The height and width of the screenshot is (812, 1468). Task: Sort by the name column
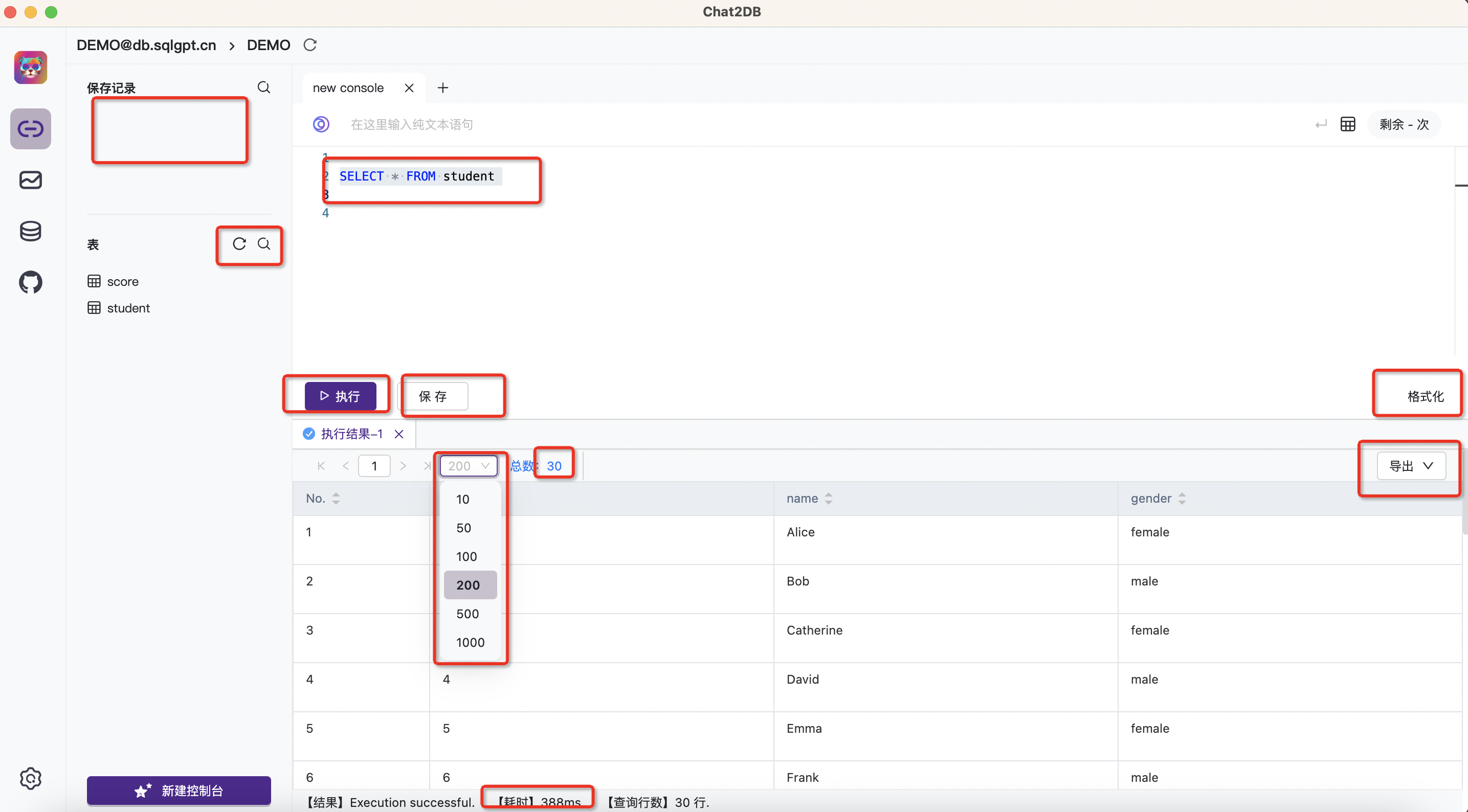click(x=829, y=499)
